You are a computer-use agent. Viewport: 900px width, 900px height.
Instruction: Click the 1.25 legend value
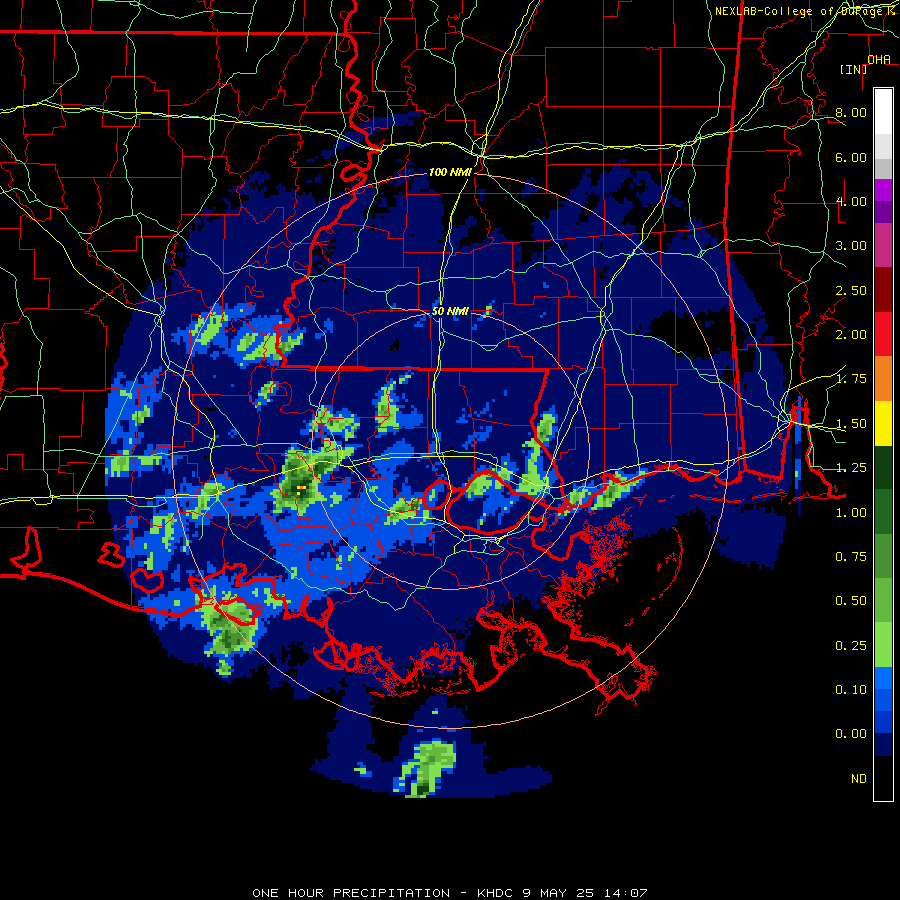pos(851,468)
